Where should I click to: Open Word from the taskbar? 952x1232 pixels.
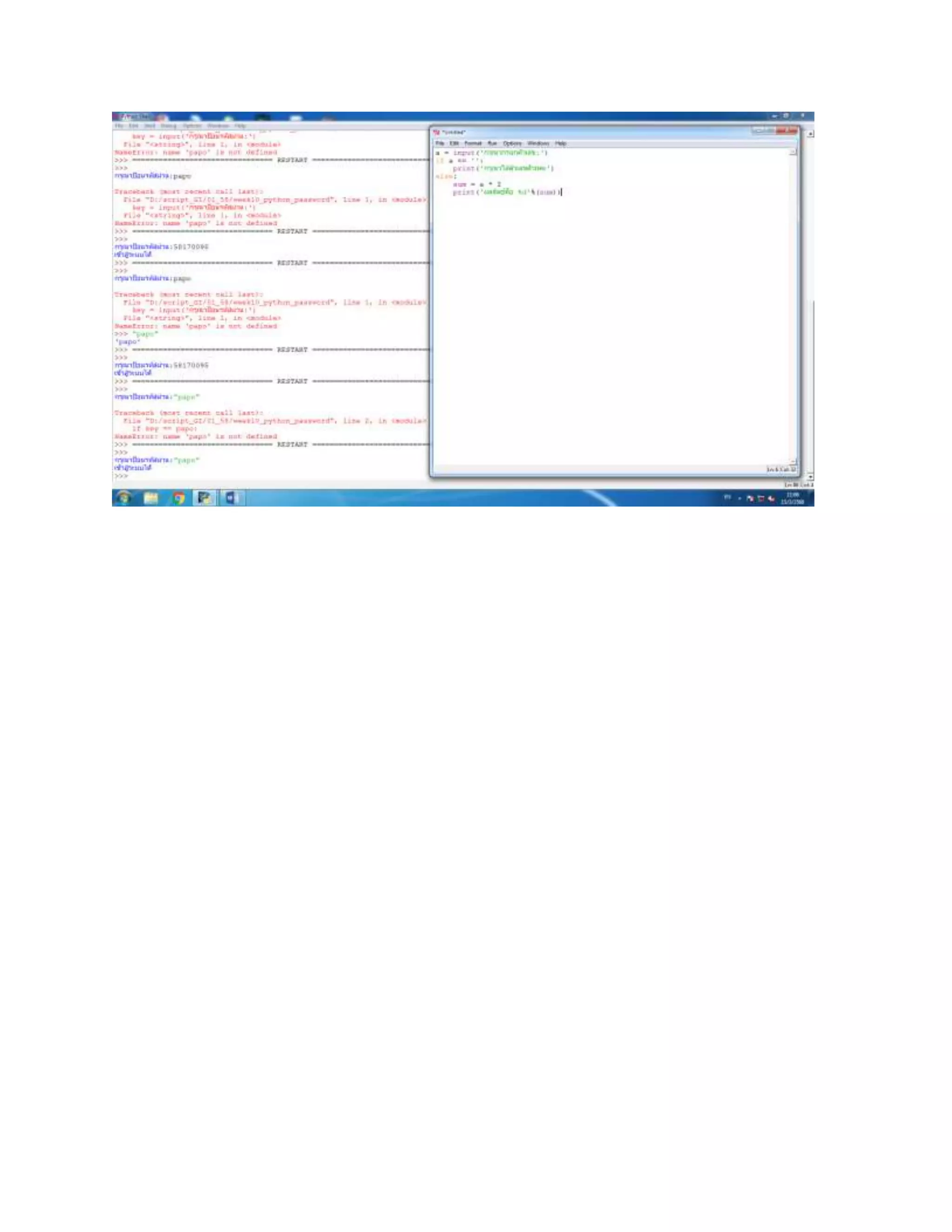click(231, 498)
